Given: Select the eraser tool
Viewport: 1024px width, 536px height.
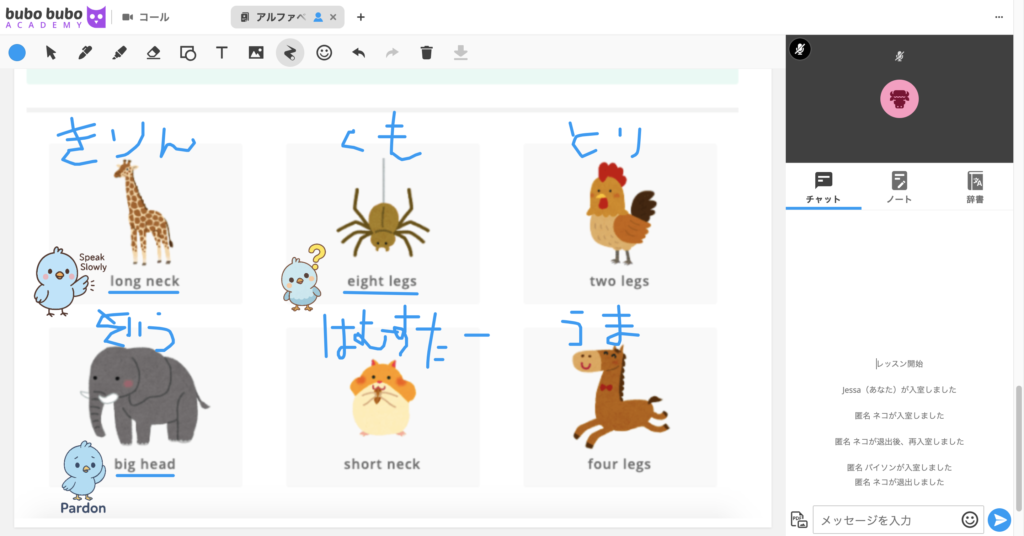Looking at the screenshot, I should (x=153, y=53).
